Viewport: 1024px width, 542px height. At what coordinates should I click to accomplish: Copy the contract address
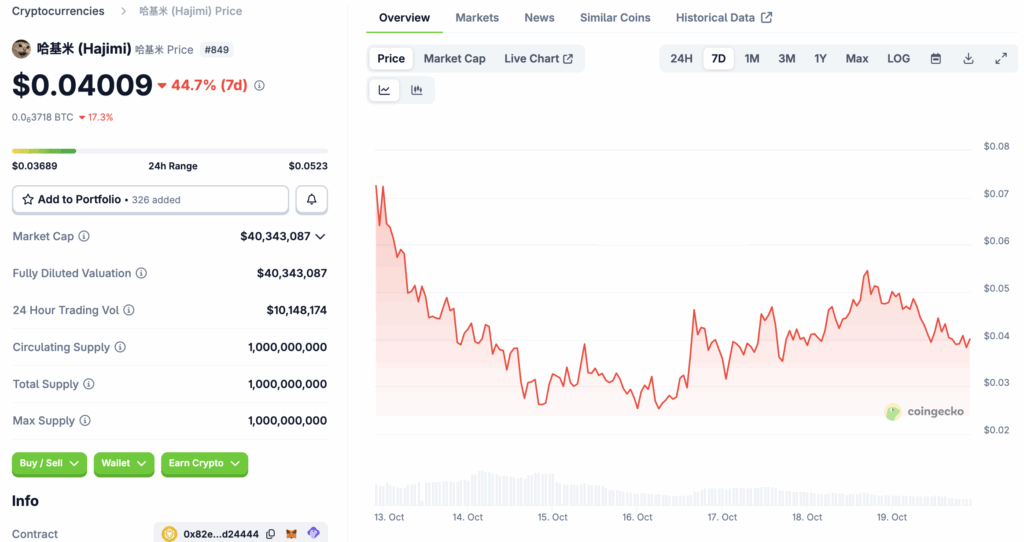pyautogui.click(x=270, y=534)
